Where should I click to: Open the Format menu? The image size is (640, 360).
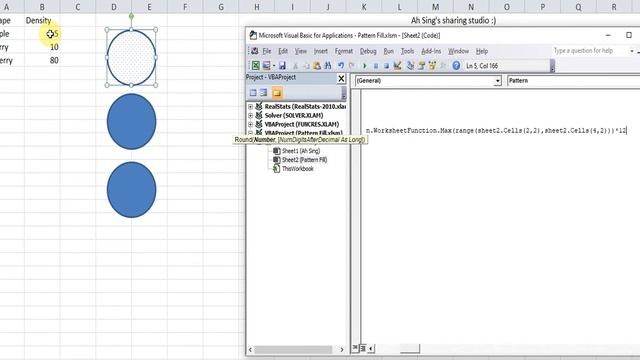[x=344, y=51]
